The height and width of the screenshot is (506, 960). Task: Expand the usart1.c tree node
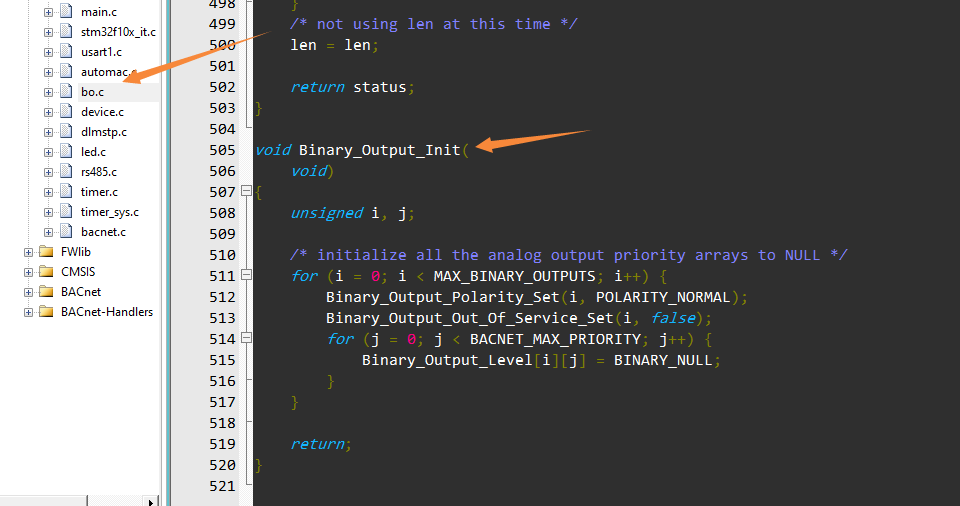coord(48,52)
